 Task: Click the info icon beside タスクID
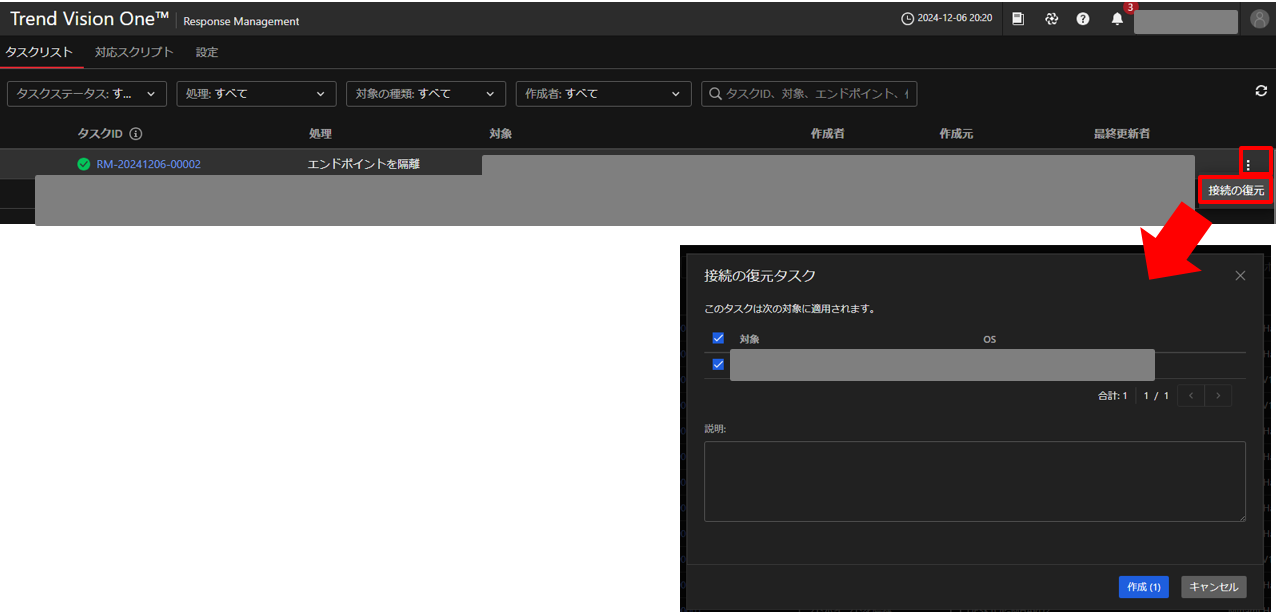[x=136, y=134]
